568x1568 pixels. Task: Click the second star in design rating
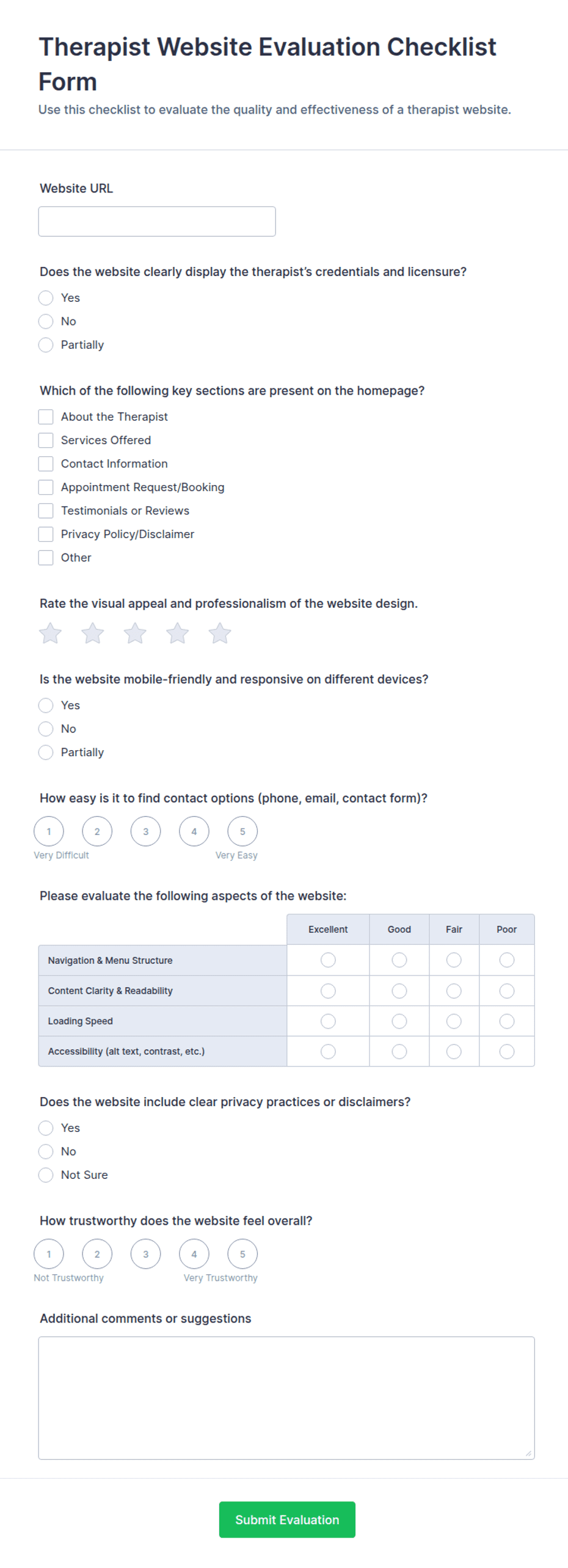pyautogui.click(x=93, y=633)
